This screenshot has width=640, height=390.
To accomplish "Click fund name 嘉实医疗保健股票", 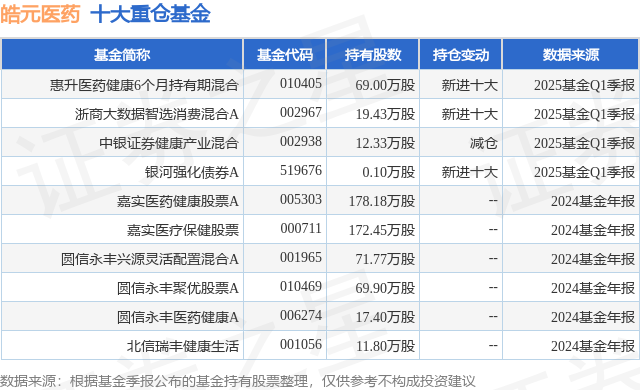I will [182, 230].
